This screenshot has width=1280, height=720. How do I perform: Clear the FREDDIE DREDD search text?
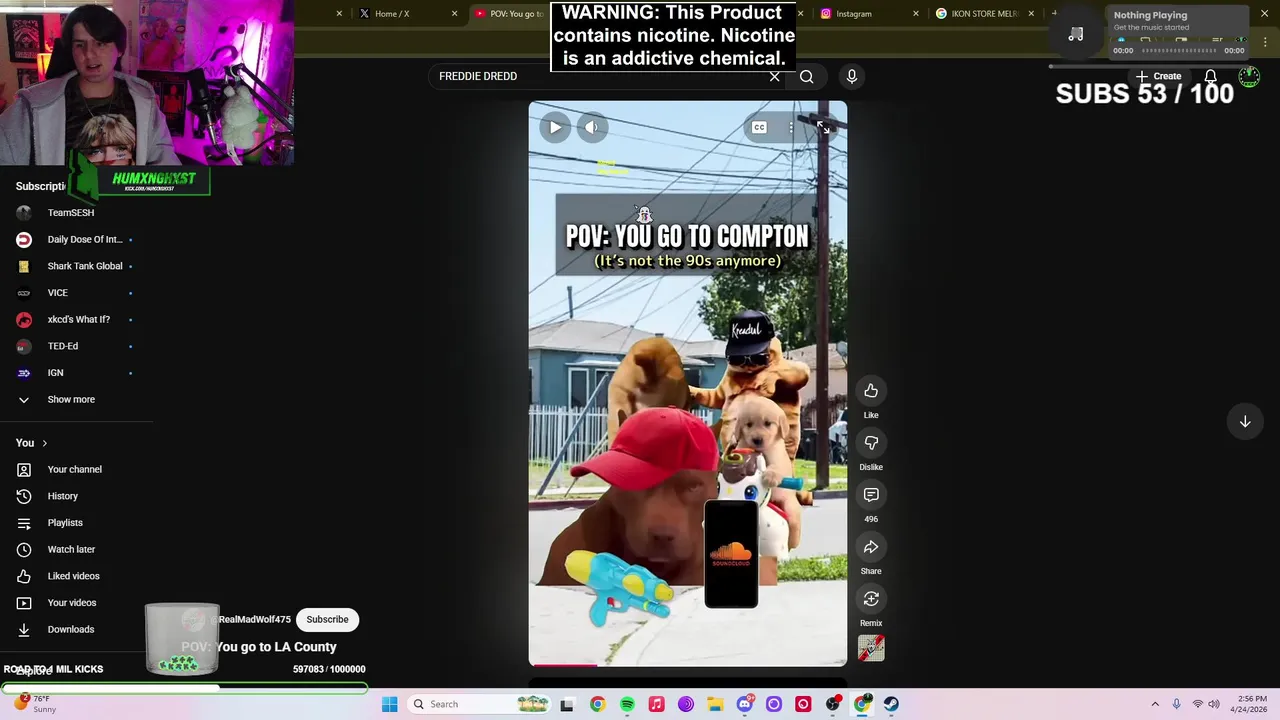click(774, 76)
